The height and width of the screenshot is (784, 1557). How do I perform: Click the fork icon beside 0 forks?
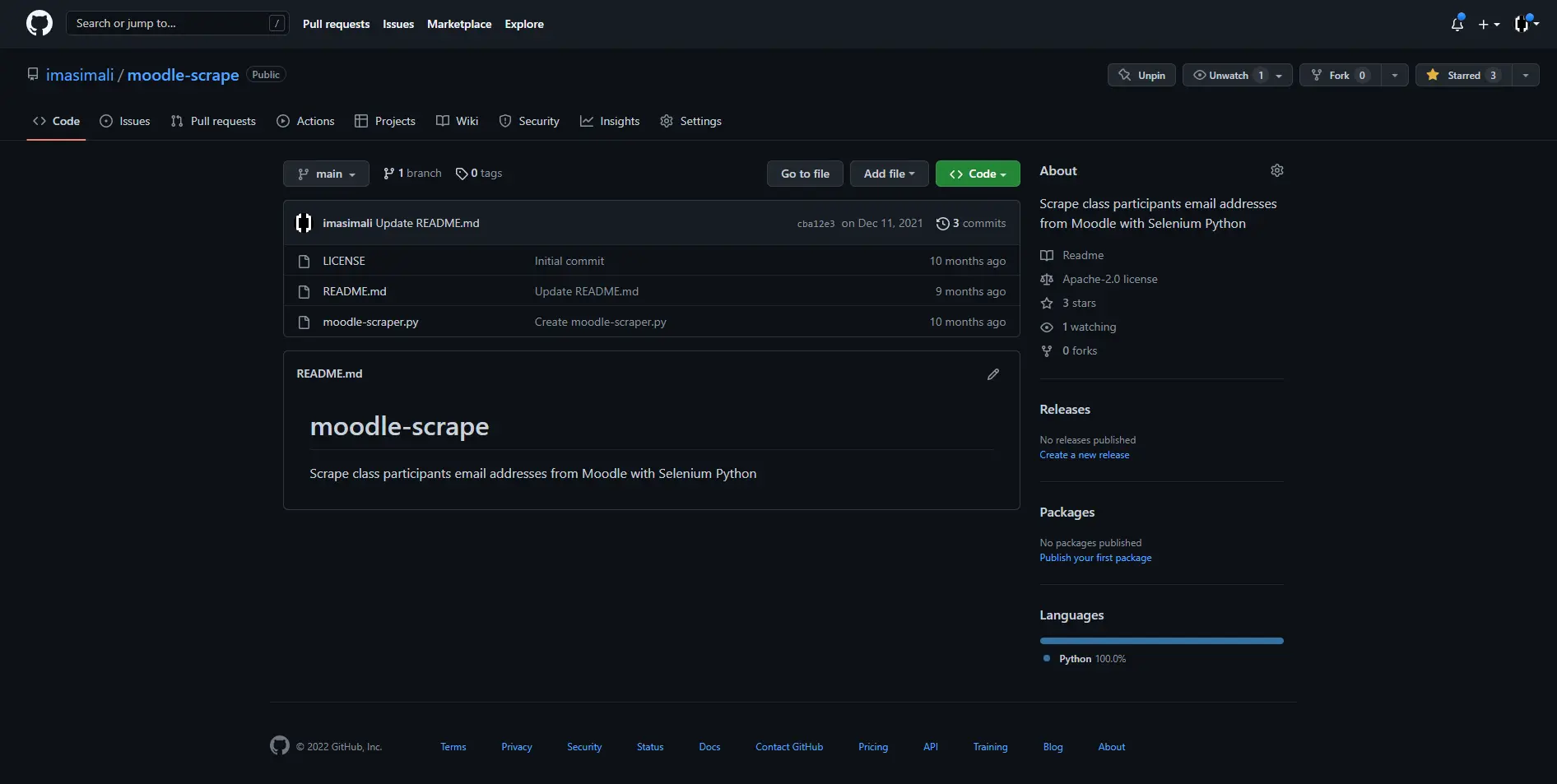point(1047,350)
